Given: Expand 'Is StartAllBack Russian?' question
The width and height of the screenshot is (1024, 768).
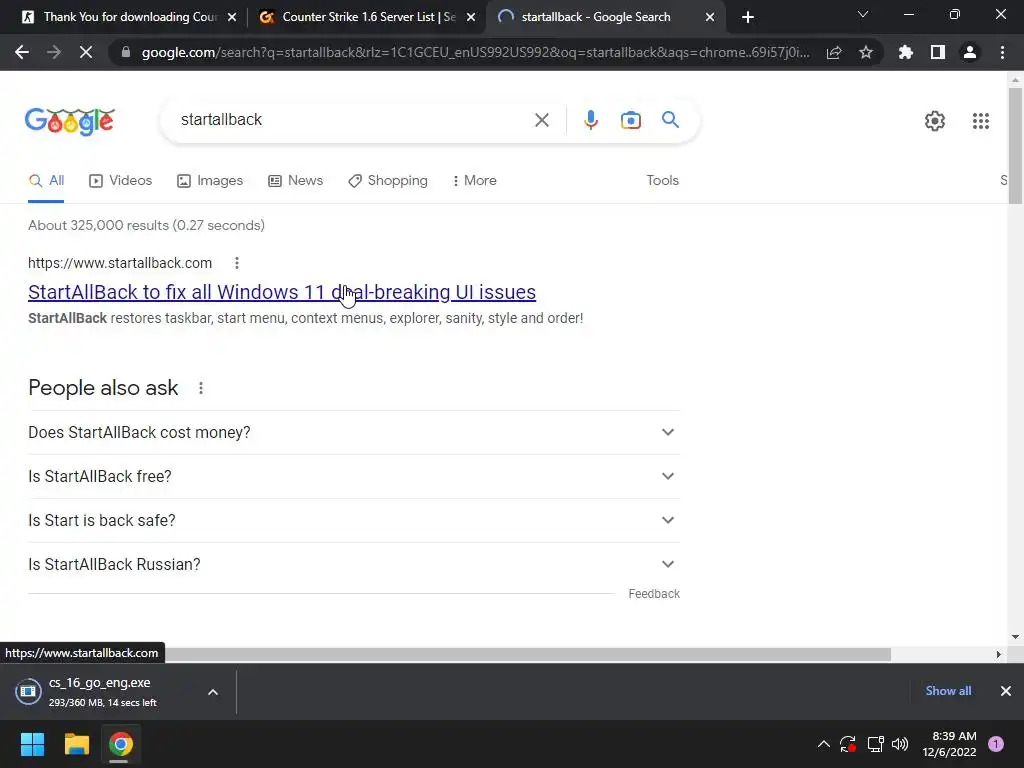Looking at the screenshot, I should [354, 564].
